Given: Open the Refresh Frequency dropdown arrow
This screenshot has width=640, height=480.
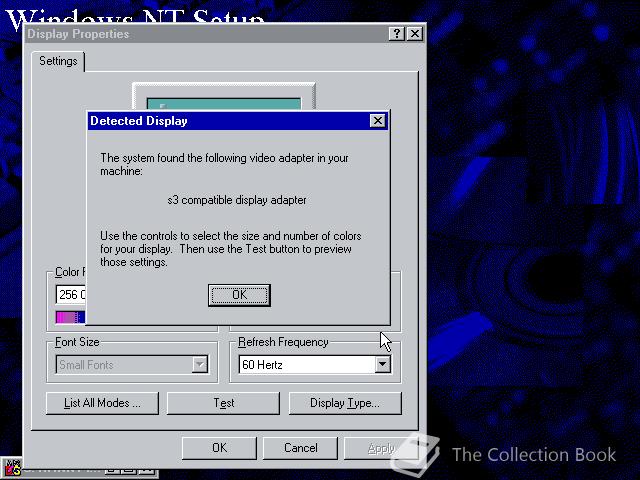Looking at the screenshot, I should tap(382, 364).
